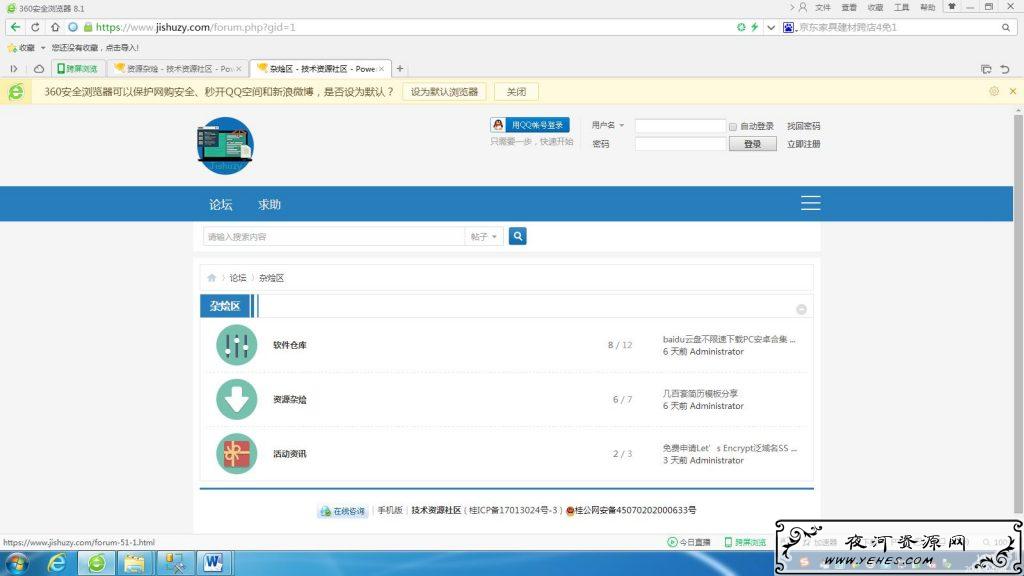The height and width of the screenshot is (576, 1024).
Task: Open Internet Explorer from the taskbar
Action: [57, 562]
